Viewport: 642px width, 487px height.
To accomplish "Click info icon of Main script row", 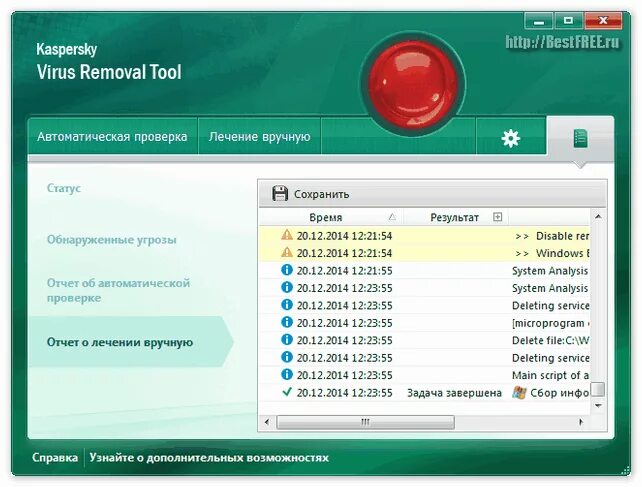I will (x=287, y=374).
